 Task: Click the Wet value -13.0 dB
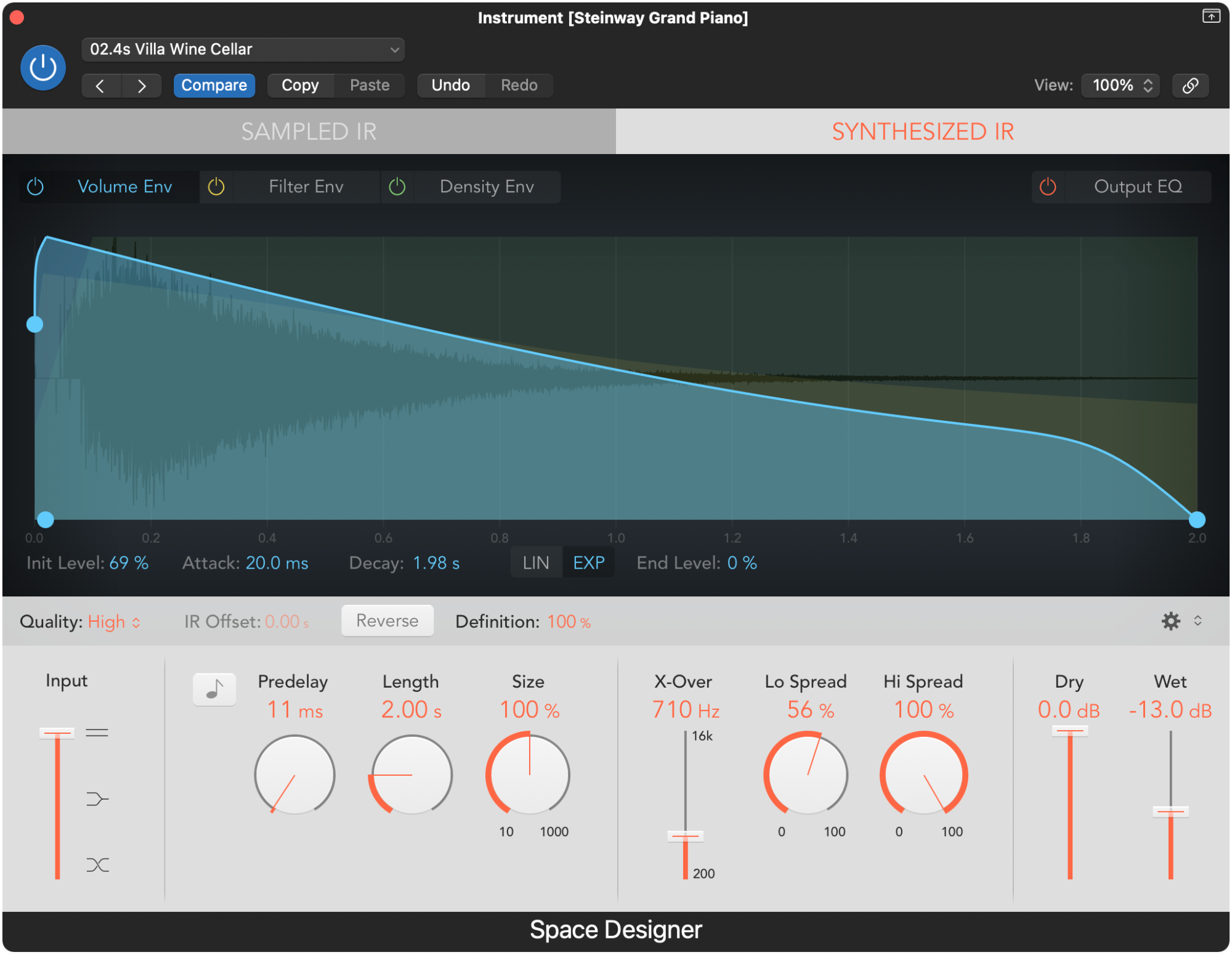(1170, 710)
